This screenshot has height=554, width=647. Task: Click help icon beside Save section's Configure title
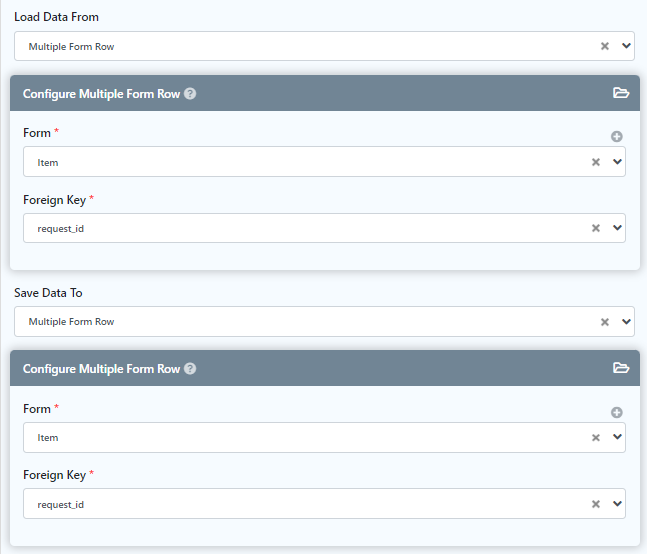[190, 369]
